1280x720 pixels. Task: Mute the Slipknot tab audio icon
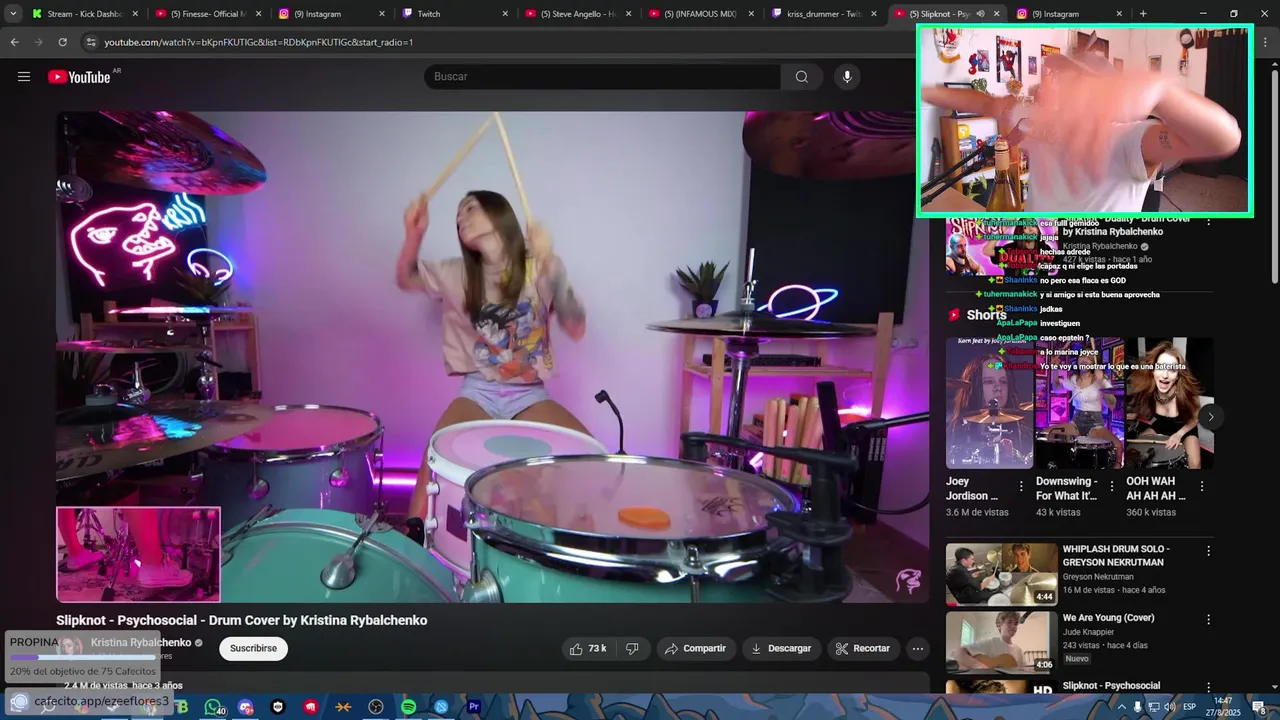tap(980, 14)
